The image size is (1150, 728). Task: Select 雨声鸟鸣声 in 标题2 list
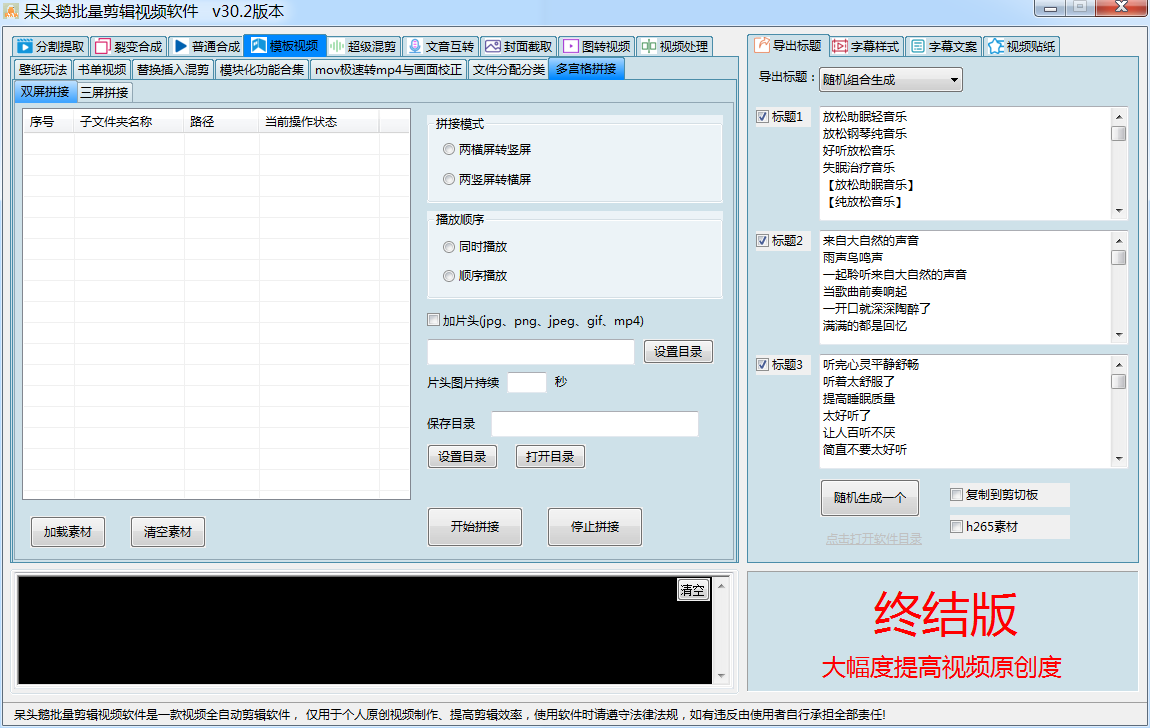pos(853,257)
